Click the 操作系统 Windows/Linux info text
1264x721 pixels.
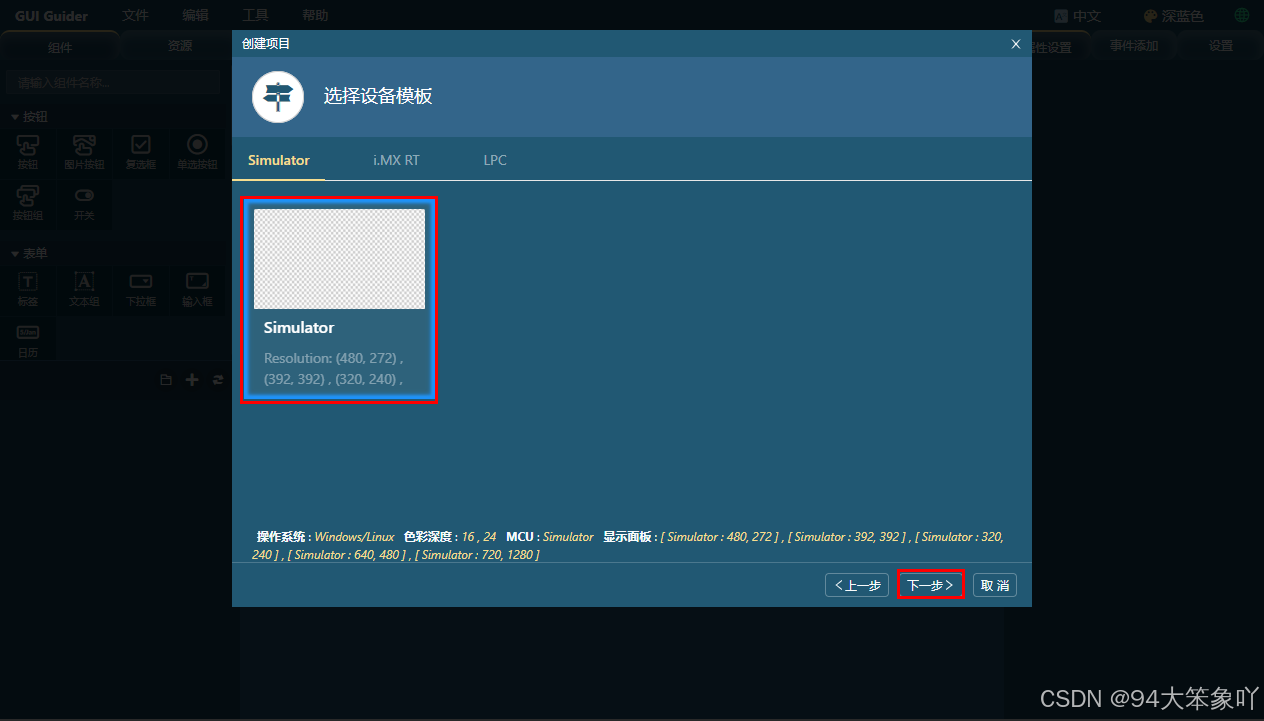[x=326, y=537]
